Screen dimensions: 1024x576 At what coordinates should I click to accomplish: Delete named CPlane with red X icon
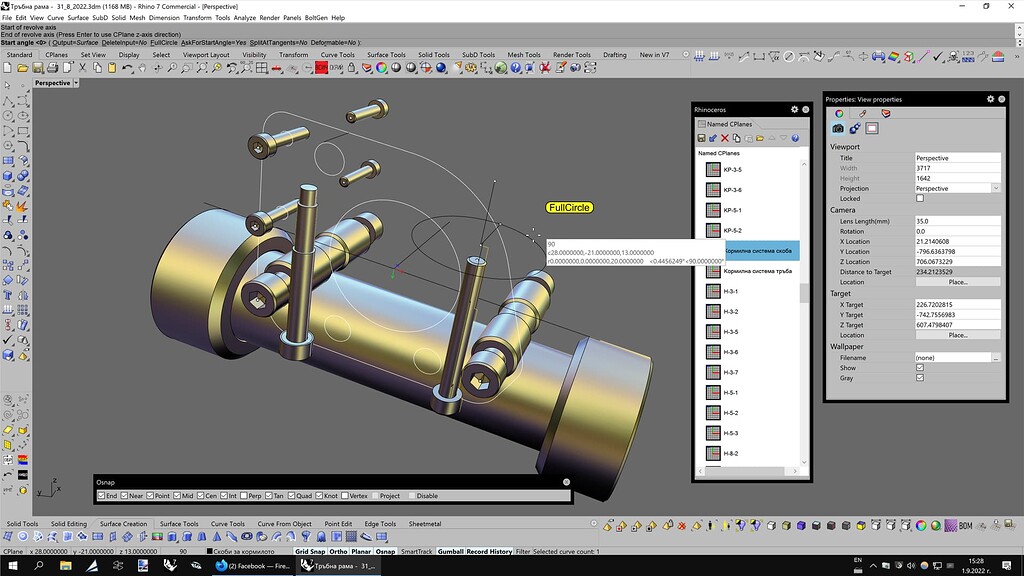point(725,138)
